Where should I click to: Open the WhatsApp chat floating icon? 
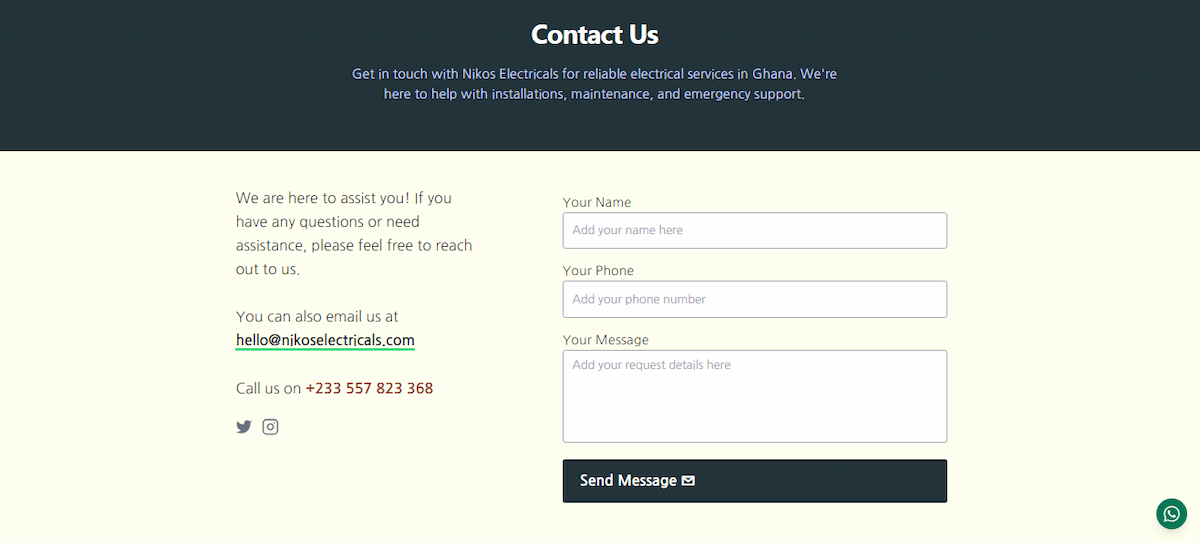pos(1171,514)
